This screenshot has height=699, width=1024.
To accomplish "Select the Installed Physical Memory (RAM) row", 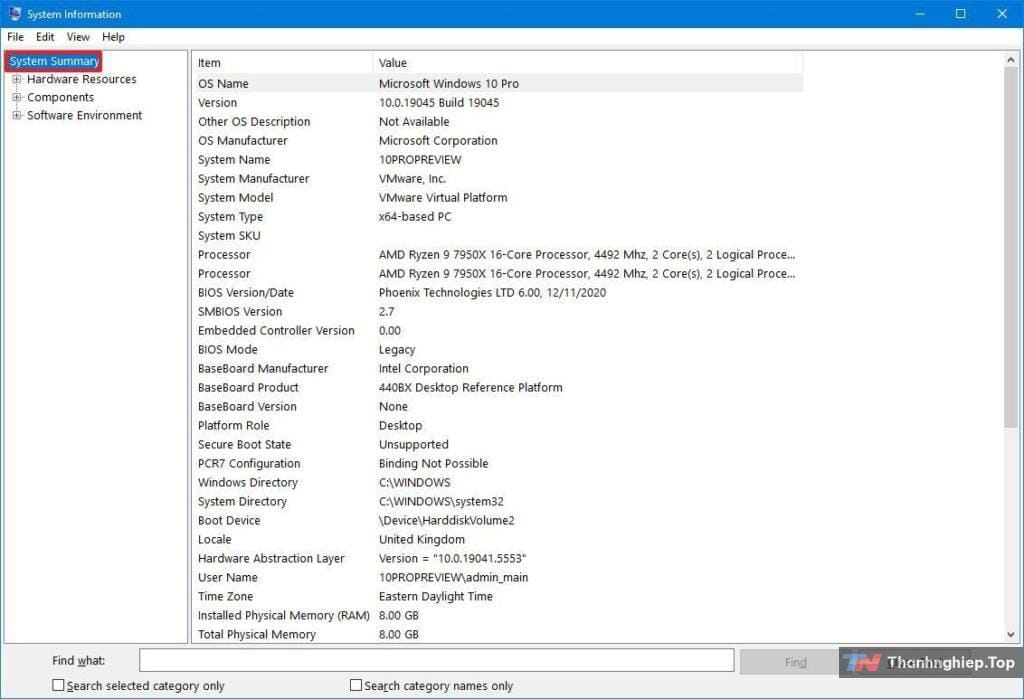I will [x=498, y=614].
